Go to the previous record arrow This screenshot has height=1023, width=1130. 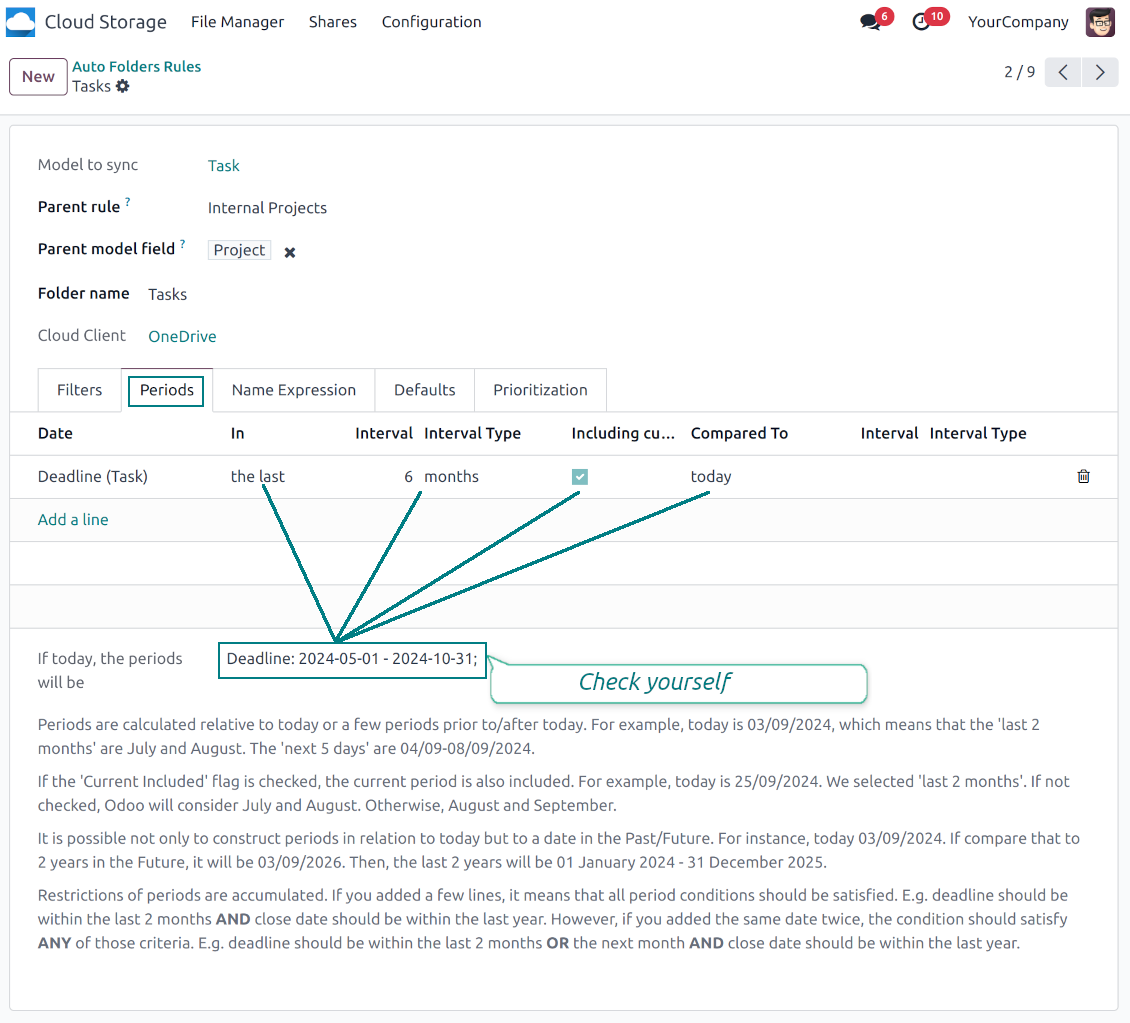[1063, 72]
